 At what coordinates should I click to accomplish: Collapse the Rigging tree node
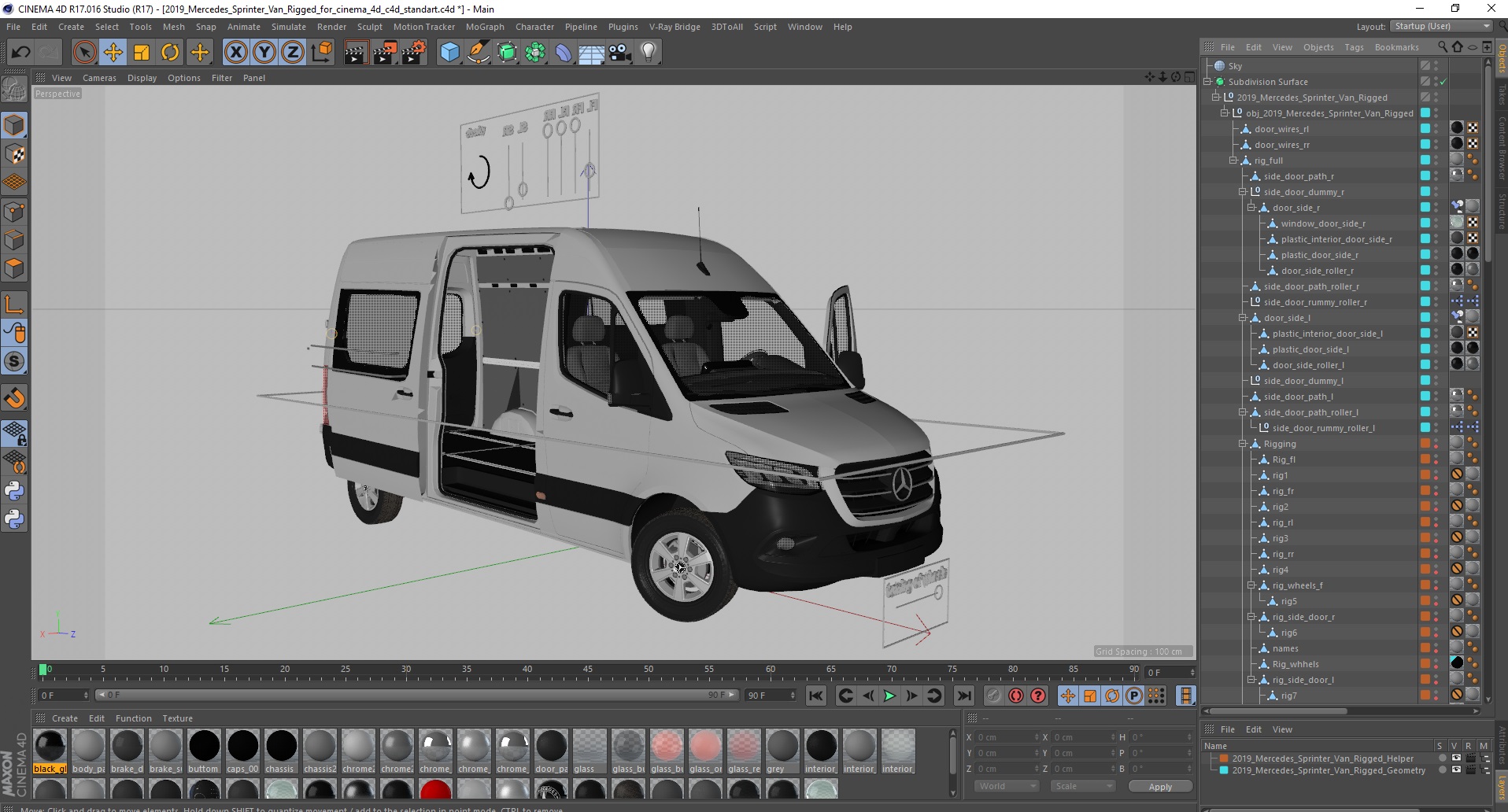tap(1243, 444)
